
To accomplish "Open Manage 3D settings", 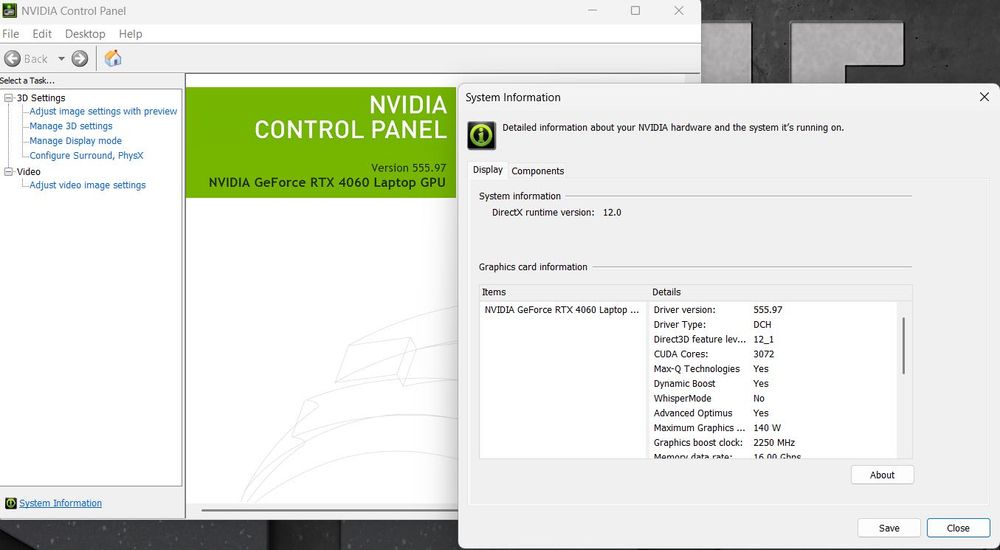I will 71,126.
